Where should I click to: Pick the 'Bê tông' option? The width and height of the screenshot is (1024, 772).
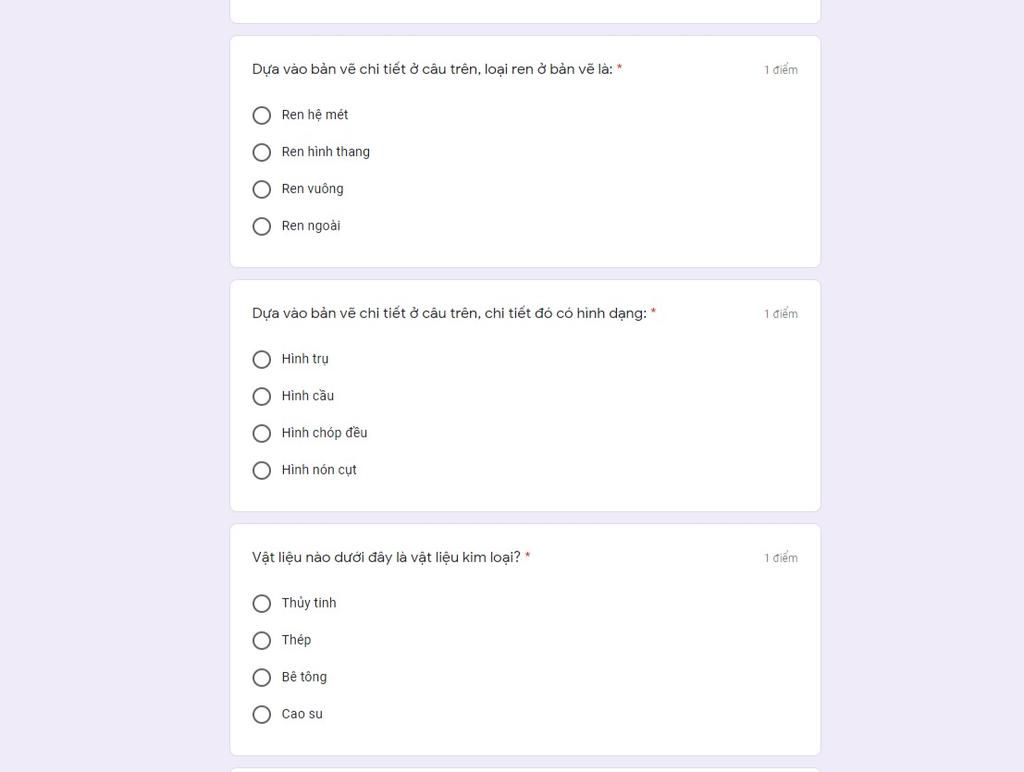[x=261, y=677]
